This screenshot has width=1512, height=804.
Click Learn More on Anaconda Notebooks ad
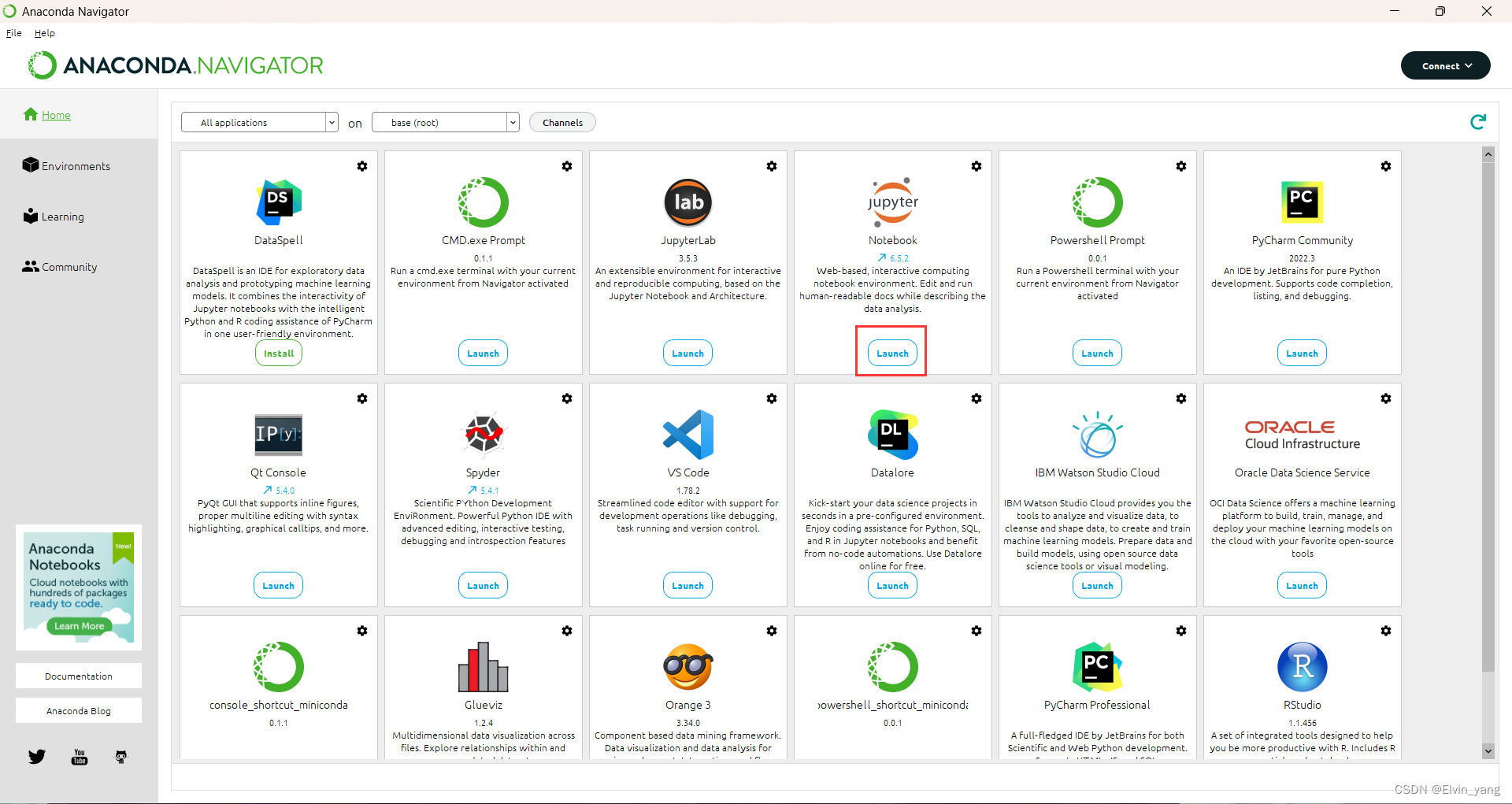[79, 626]
